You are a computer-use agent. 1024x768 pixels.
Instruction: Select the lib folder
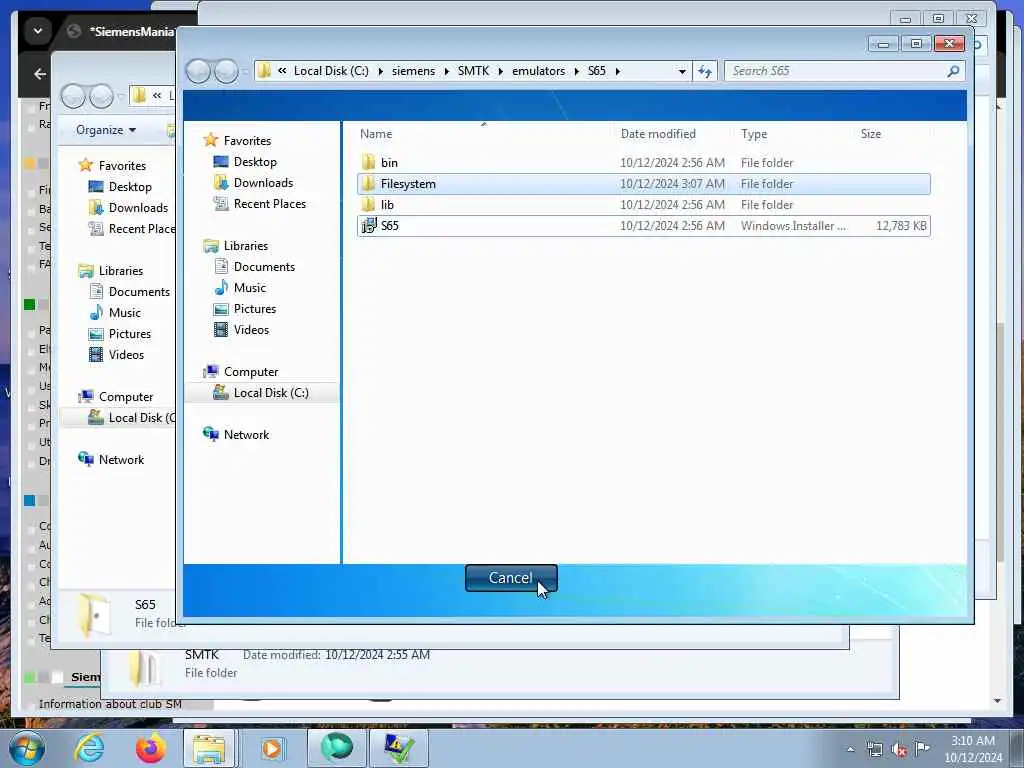click(387, 205)
